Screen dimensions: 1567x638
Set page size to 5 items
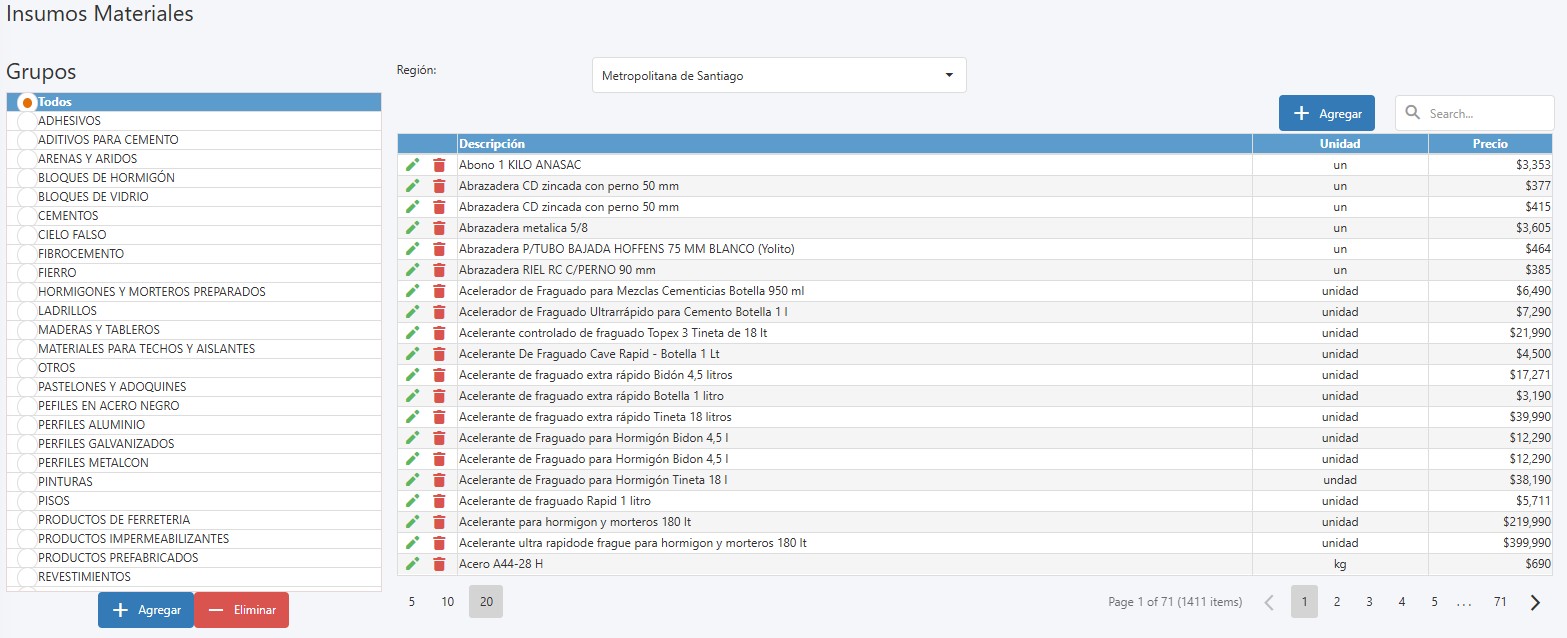pyautogui.click(x=412, y=602)
